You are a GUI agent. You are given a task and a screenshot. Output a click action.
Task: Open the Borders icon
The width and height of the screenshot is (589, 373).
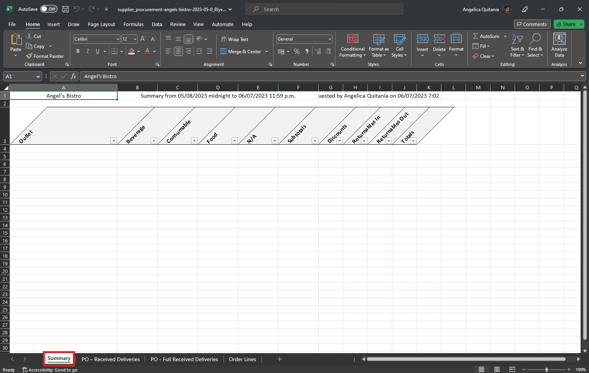point(115,51)
